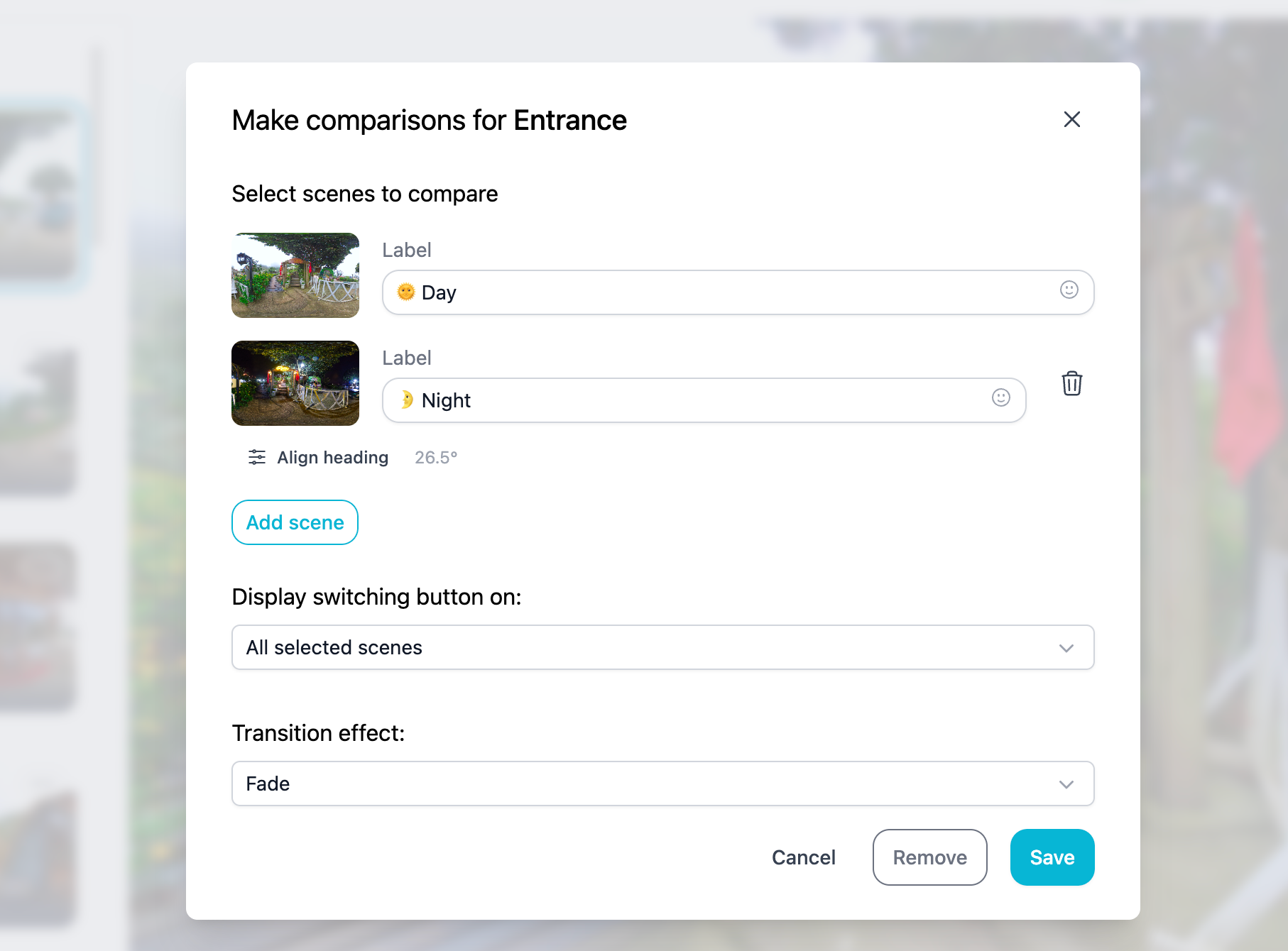The height and width of the screenshot is (951, 1288).
Task: Open emoji picker for Day label
Action: point(1069,290)
